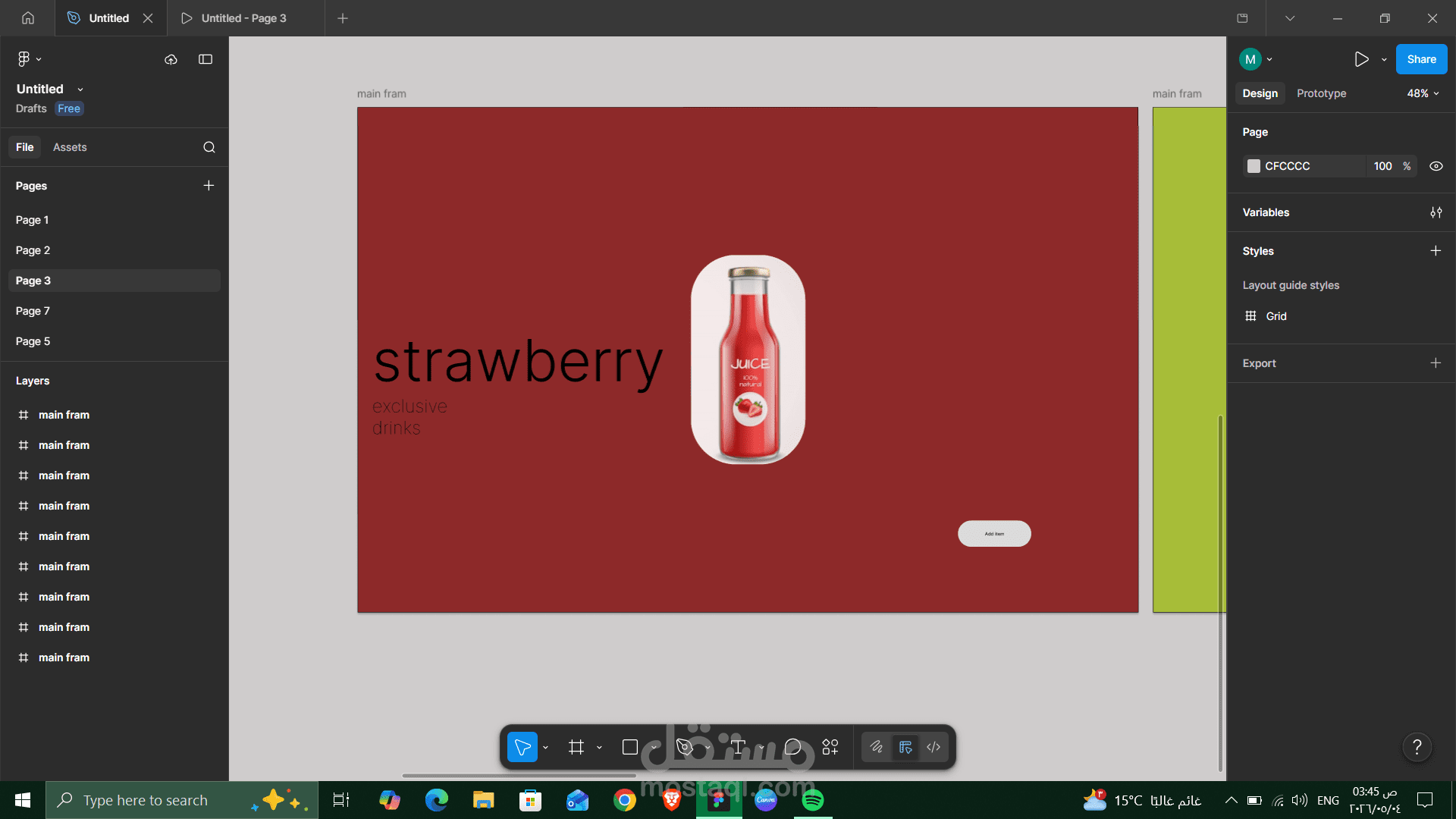The image size is (1456, 819).
Task: Search layers with magnifier icon
Action: (x=209, y=147)
